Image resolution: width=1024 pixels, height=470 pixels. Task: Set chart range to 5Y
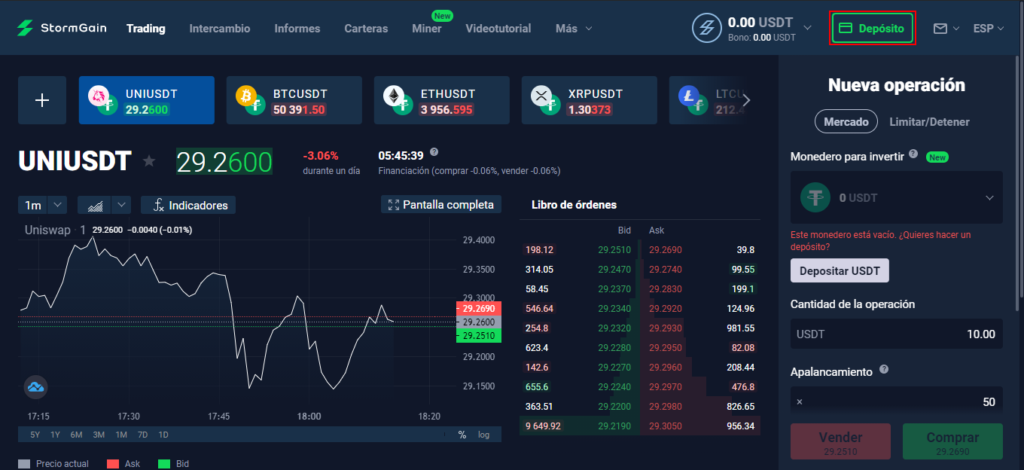(35, 435)
